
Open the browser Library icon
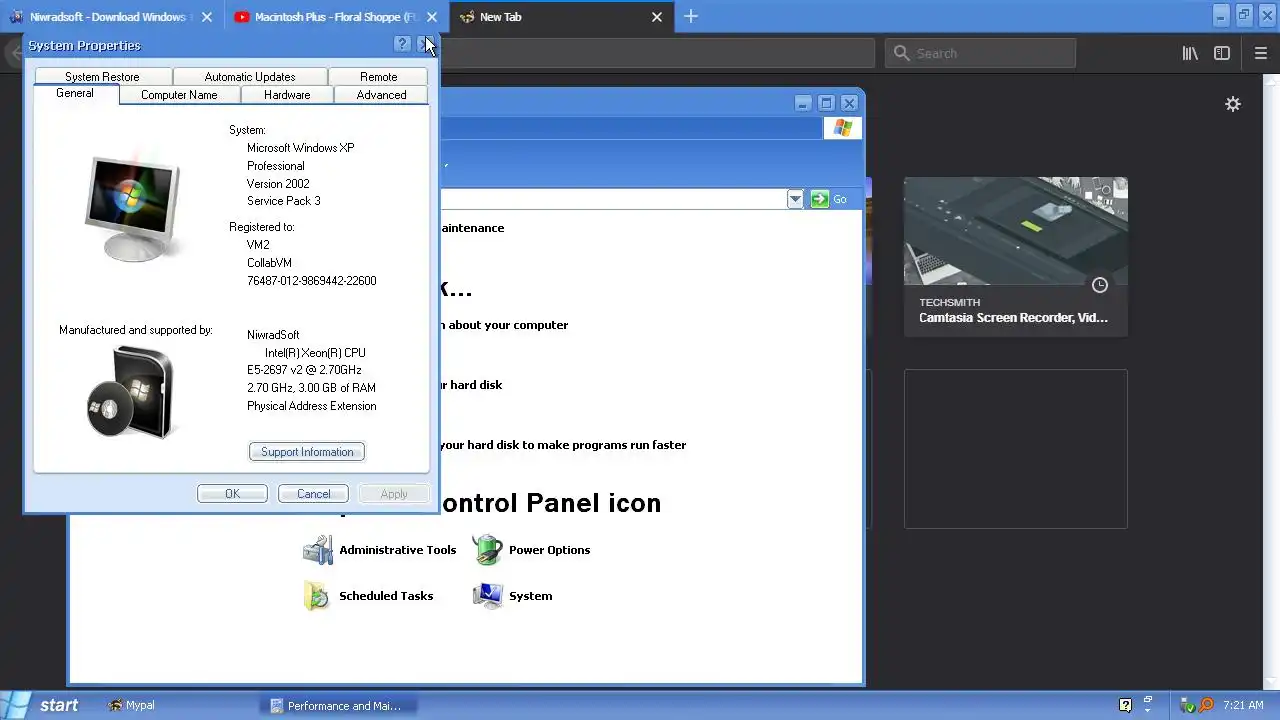1190,54
